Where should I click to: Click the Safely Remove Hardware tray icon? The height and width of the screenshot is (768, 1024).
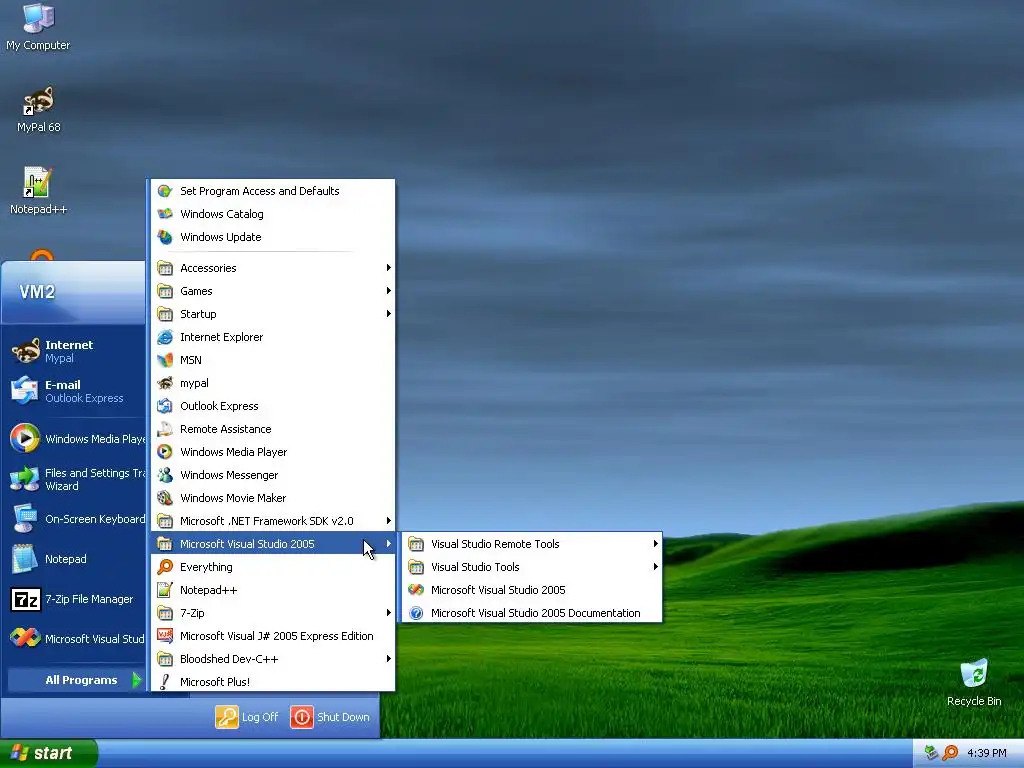[x=932, y=753]
